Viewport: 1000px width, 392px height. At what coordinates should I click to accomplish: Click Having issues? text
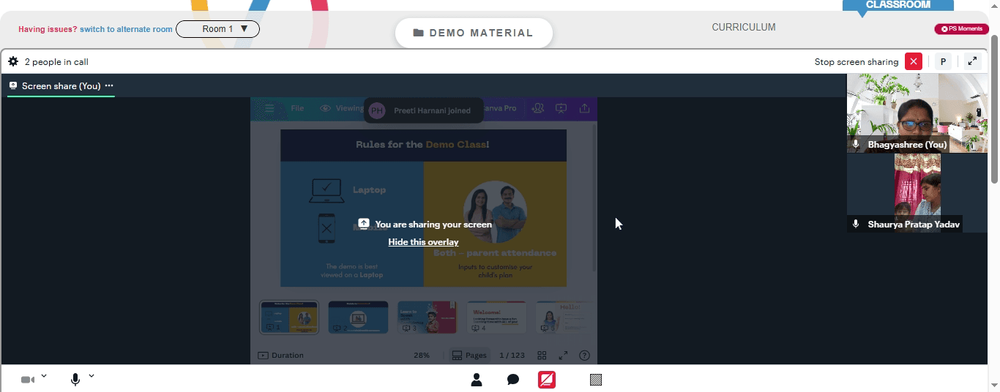(x=48, y=29)
